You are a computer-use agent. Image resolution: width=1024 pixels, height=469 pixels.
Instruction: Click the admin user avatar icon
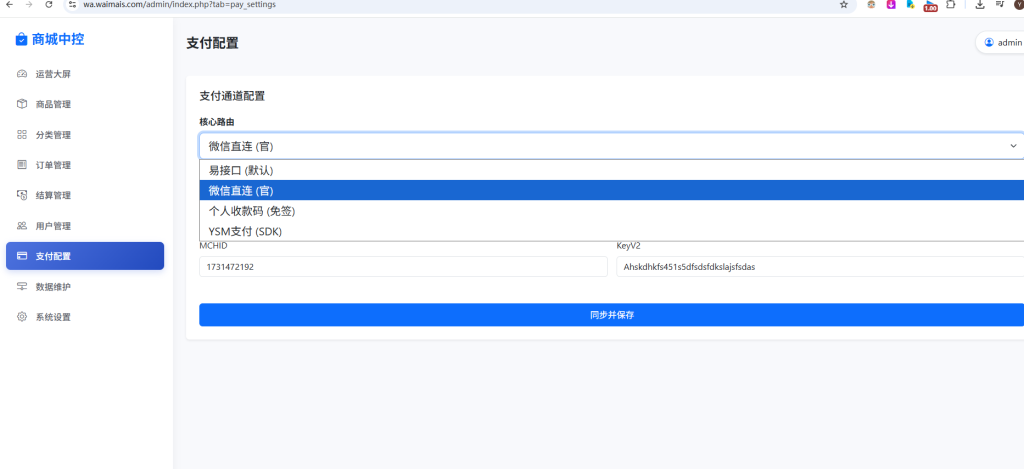click(x=989, y=43)
